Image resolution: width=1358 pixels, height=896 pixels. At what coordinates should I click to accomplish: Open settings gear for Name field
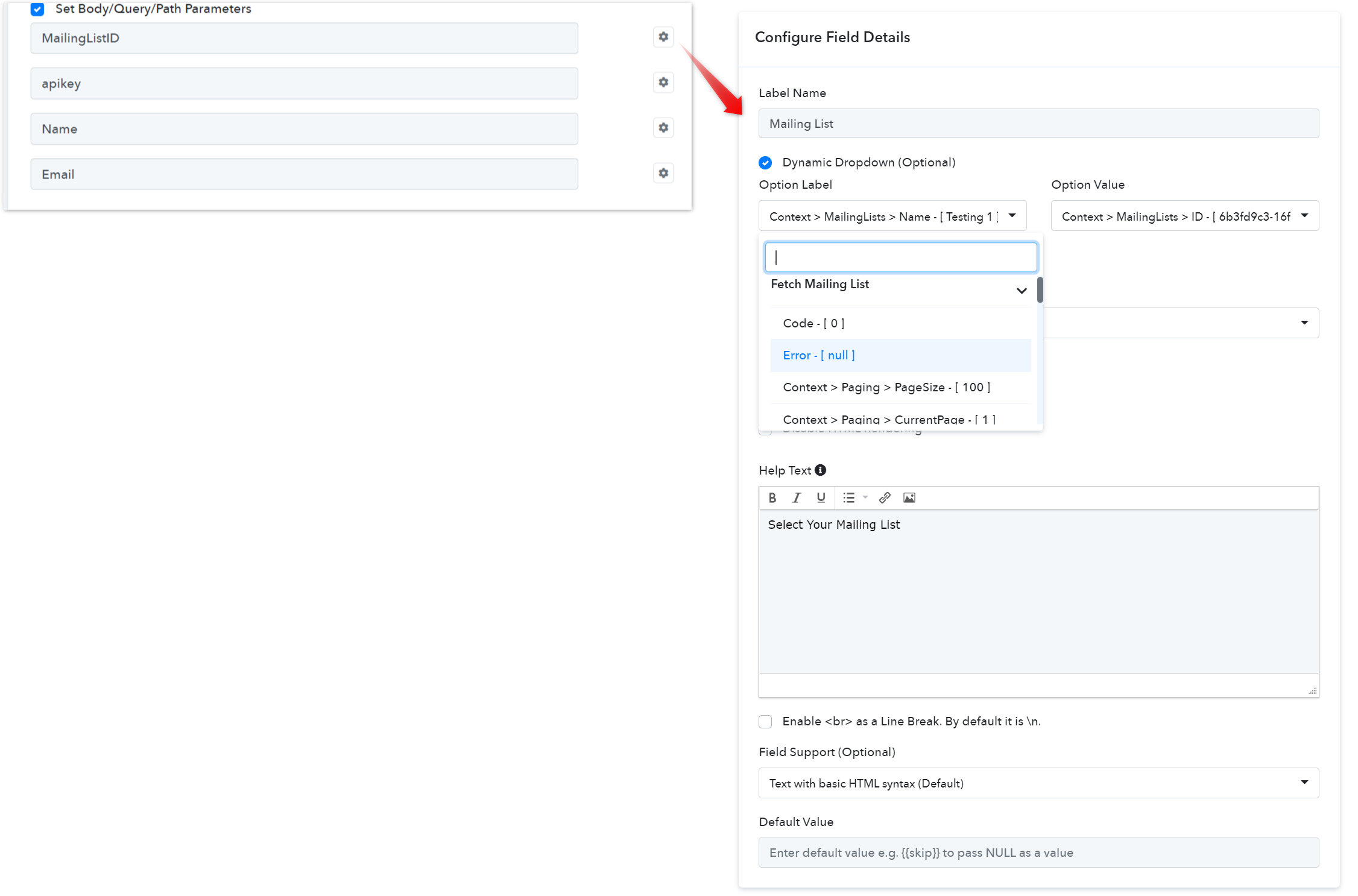[663, 128]
